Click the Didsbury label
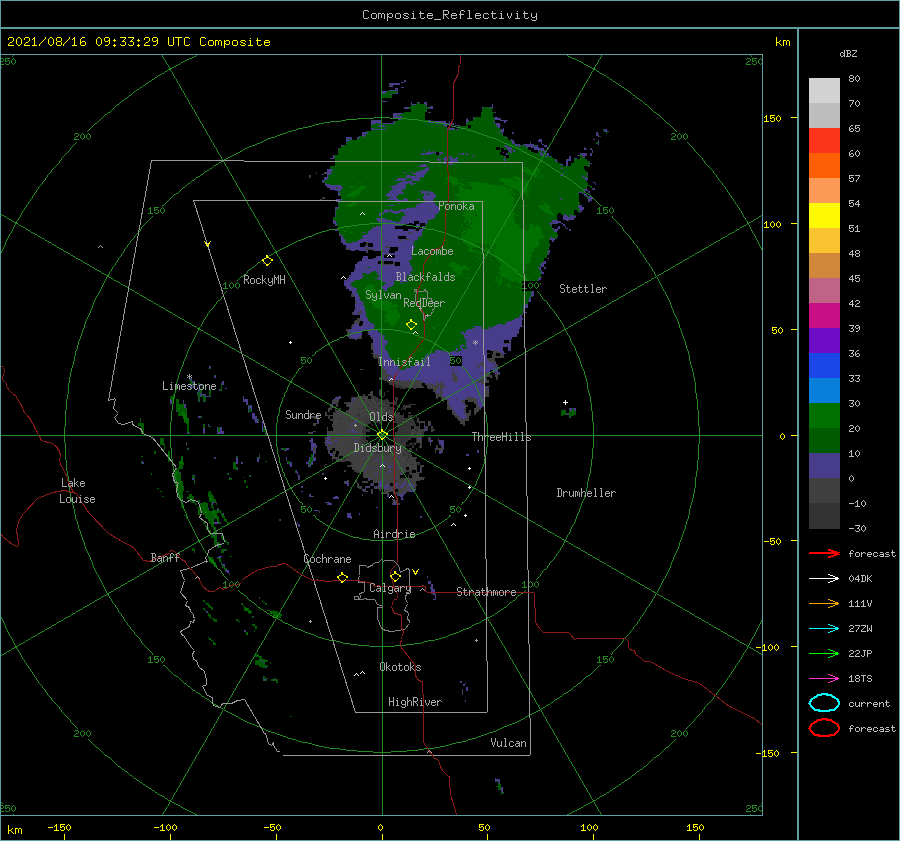The width and height of the screenshot is (900, 841). click(377, 448)
